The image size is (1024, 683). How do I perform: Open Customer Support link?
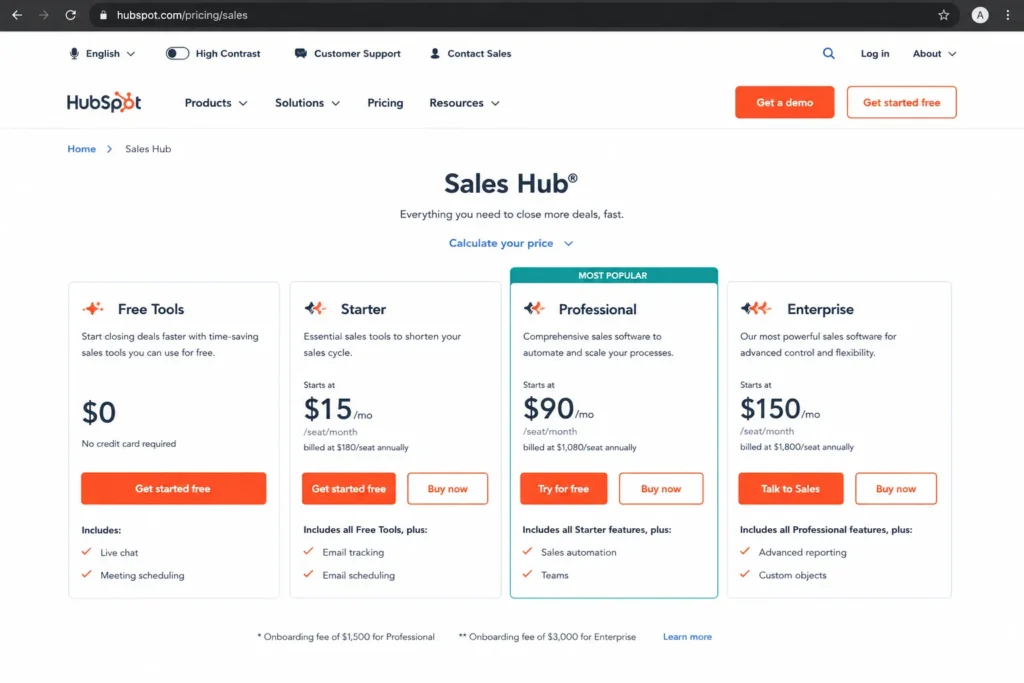pyautogui.click(x=357, y=54)
